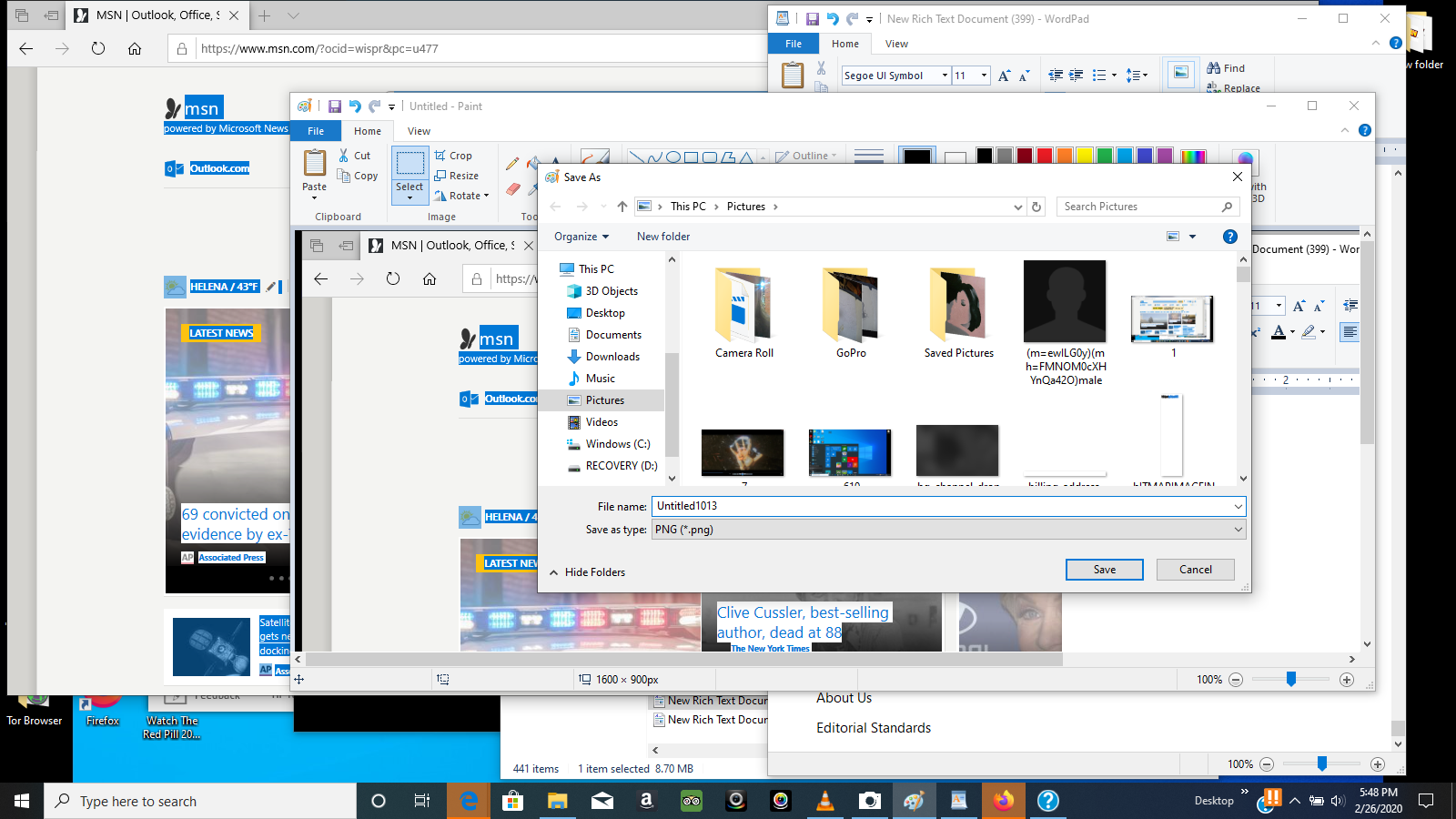
Task: Go up one folder level in Save As
Action: tap(622, 207)
